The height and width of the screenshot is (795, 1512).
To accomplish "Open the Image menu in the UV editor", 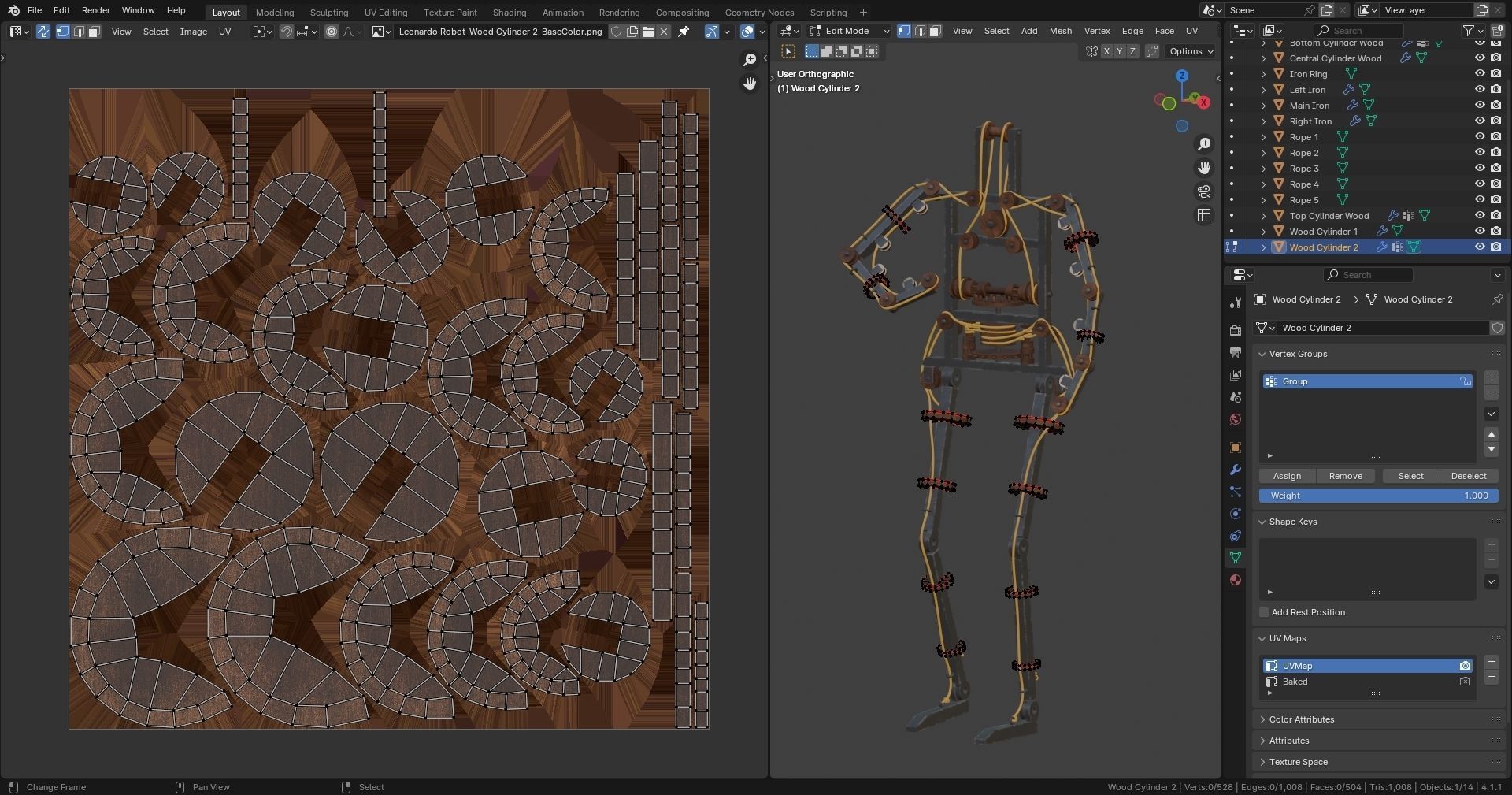I will coord(194,32).
